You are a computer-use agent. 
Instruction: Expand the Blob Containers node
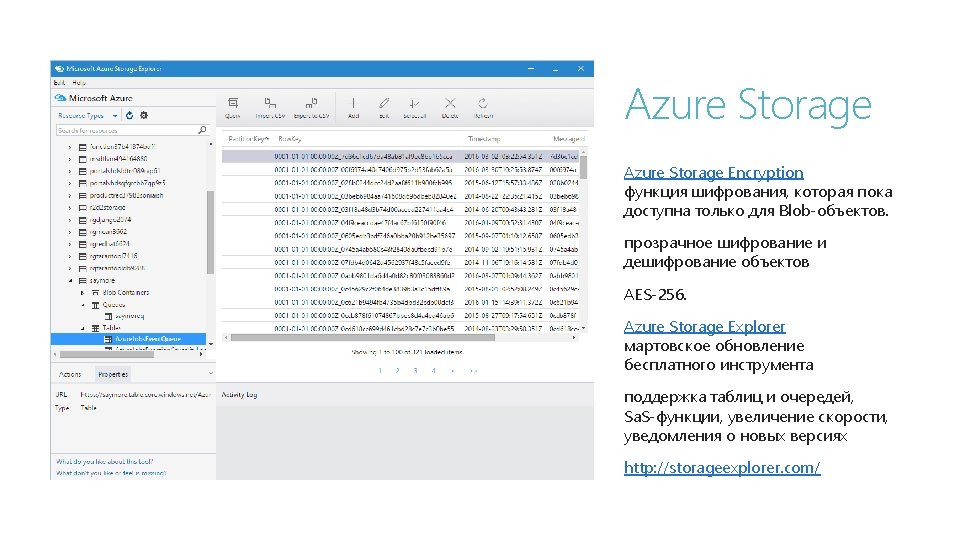(x=83, y=293)
